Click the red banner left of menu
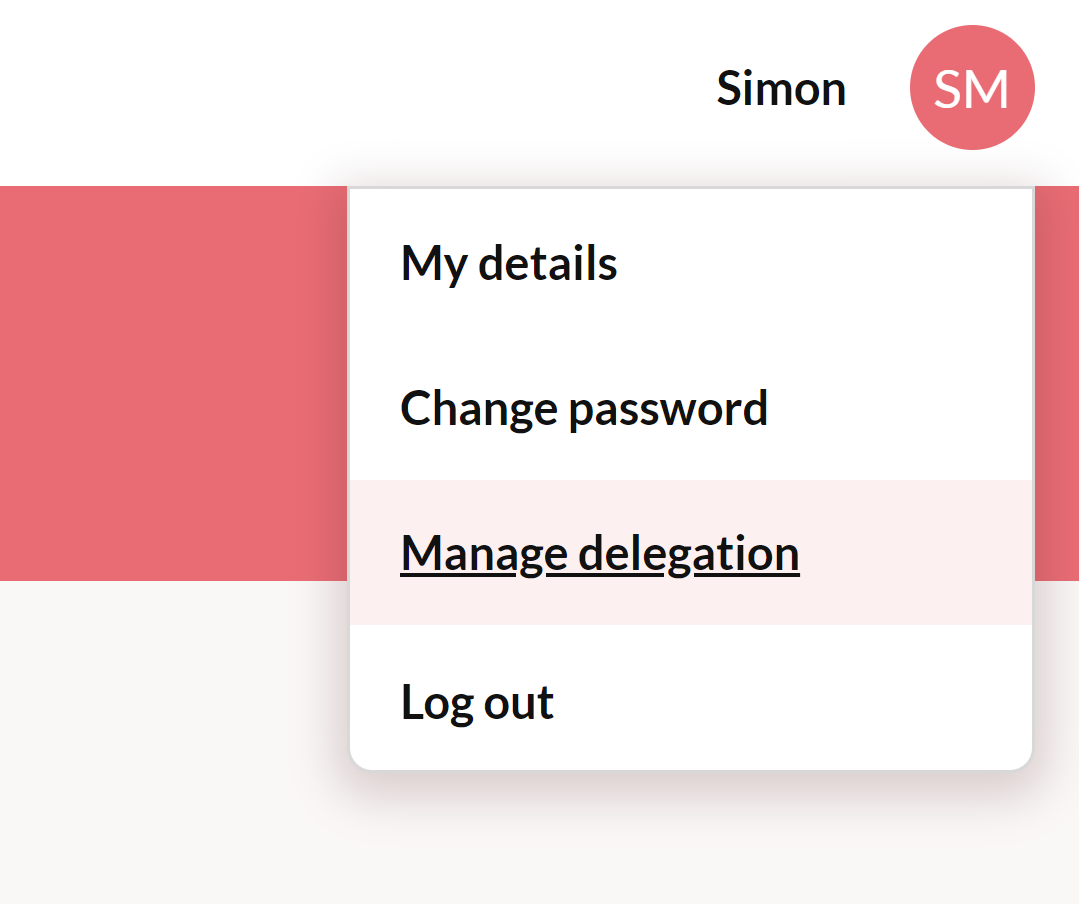This screenshot has width=1079, height=904. pyautogui.click(x=170, y=380)
